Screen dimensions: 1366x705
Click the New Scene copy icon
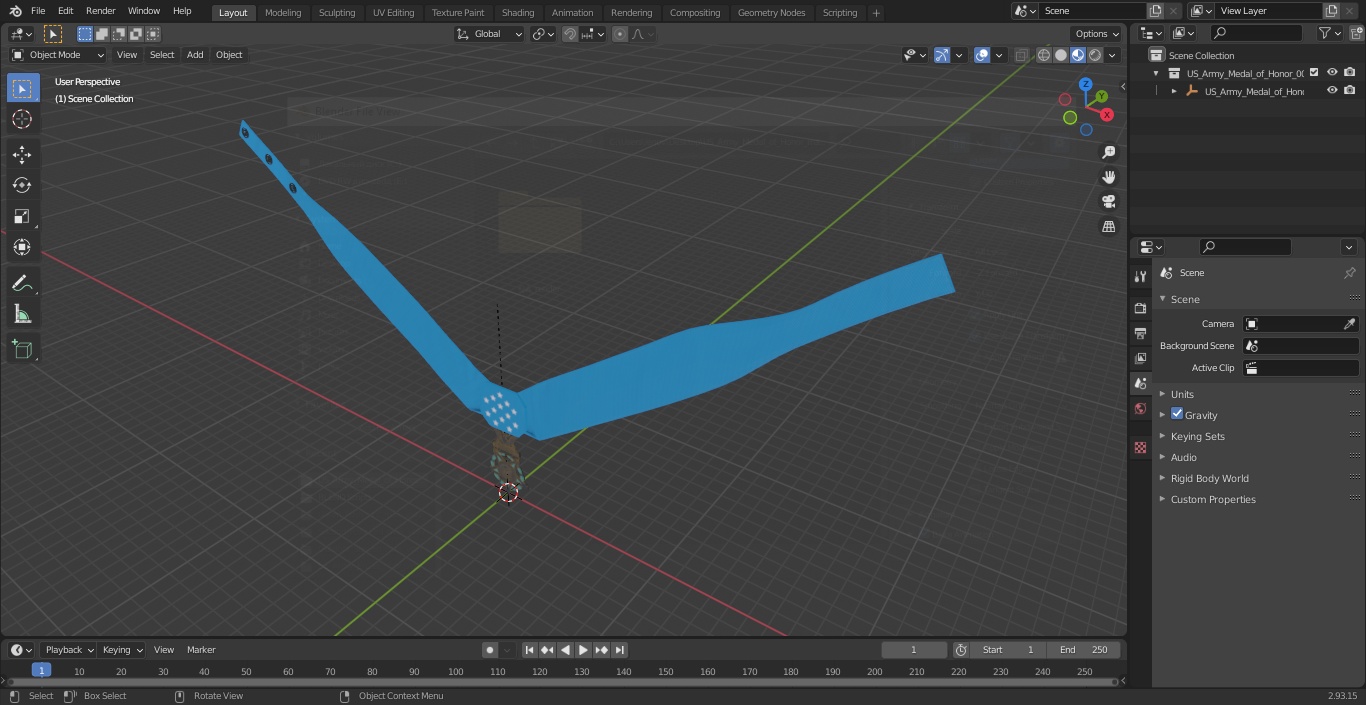[1155, 11]
